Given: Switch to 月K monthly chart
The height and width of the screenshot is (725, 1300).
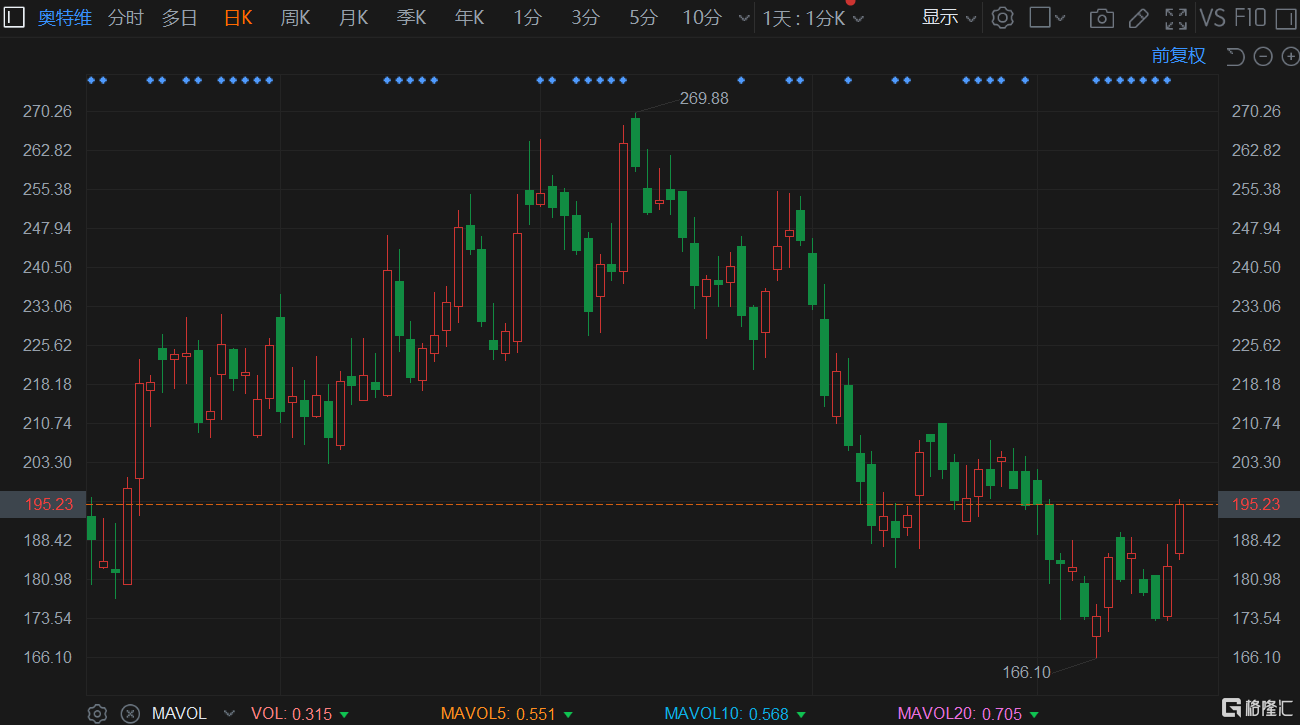Looking at the screenshot, I should coord(353,17).
